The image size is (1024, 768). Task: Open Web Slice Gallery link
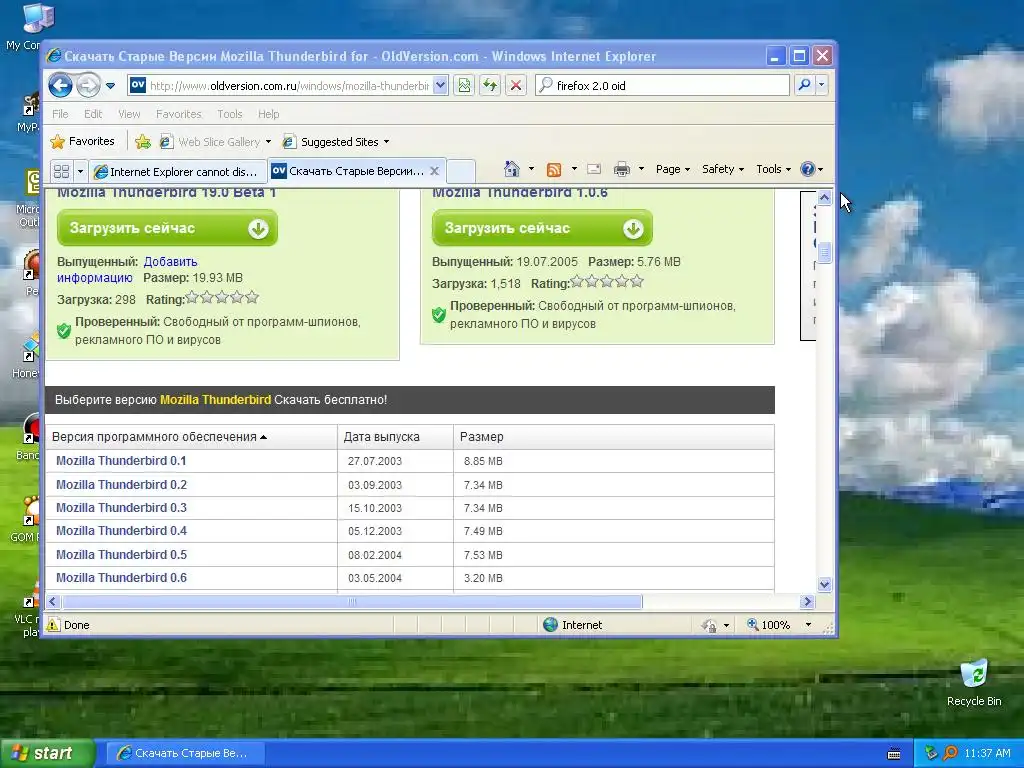[215, 142]
